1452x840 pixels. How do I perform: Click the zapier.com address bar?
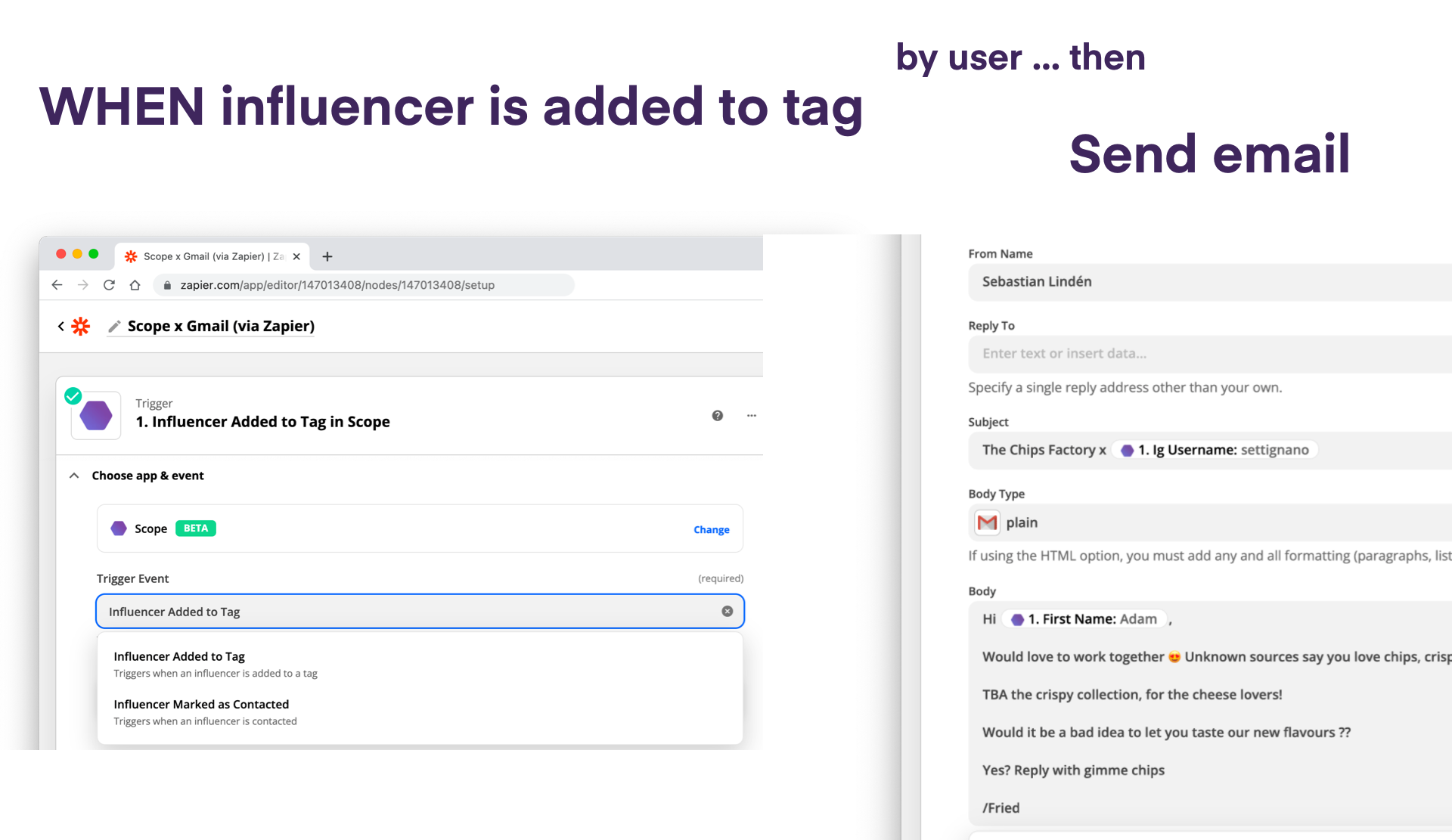click(x=363, y=285)
